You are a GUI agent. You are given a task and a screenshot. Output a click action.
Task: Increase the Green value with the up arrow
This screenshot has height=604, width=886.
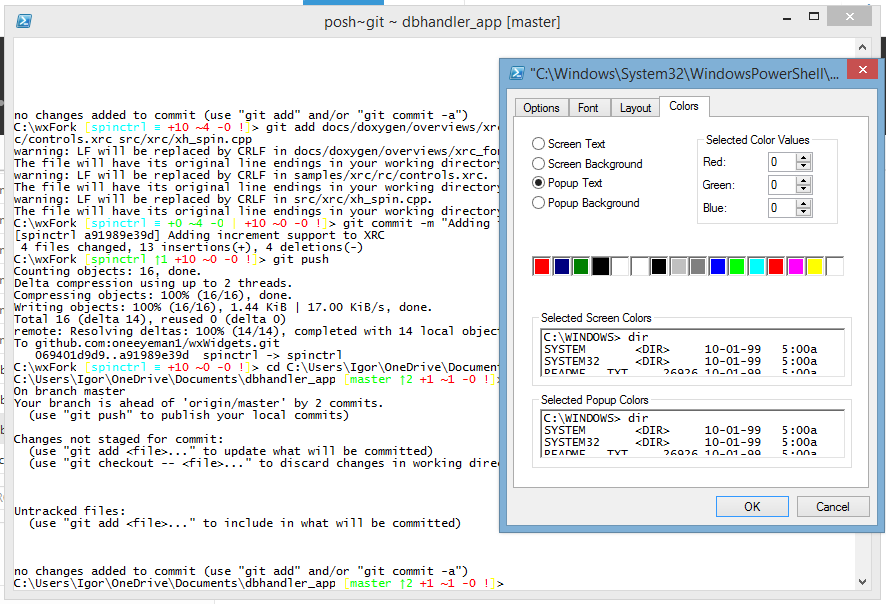tap(804, 181)
